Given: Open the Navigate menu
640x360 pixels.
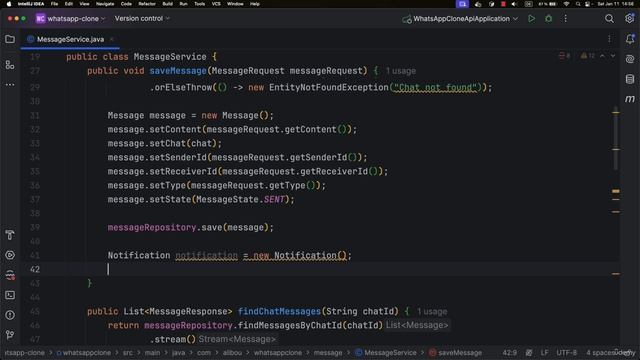Looking at the screenshot, I should tap(105, 4).
